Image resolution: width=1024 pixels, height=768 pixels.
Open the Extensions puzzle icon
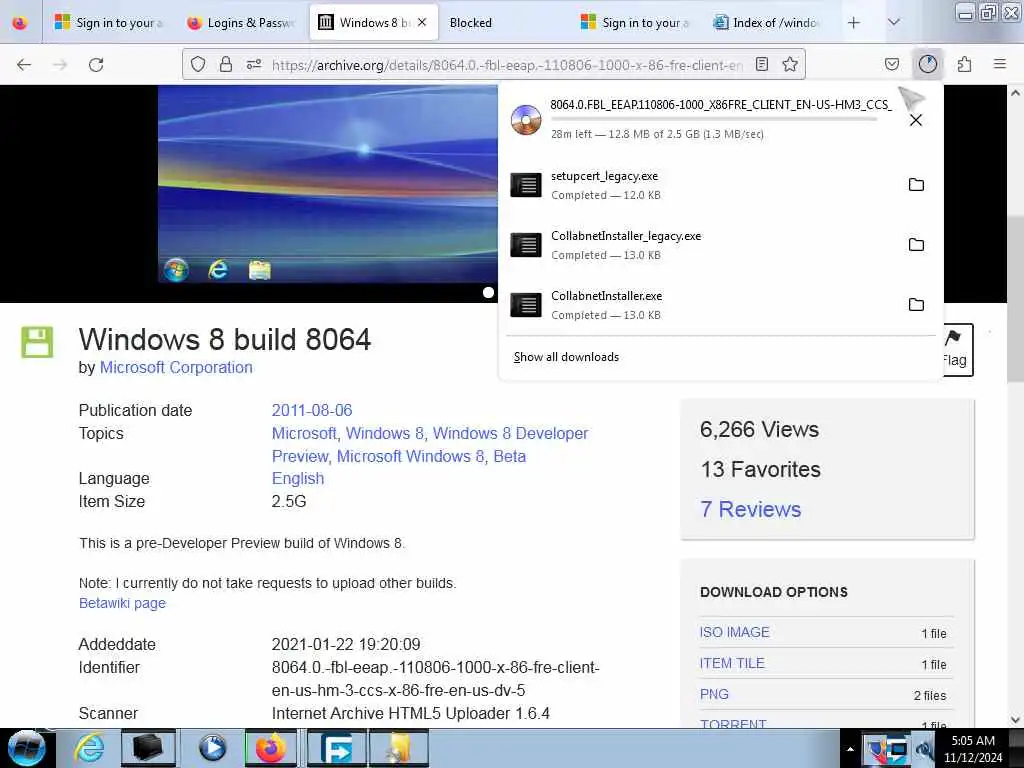[x=964, y=64]
